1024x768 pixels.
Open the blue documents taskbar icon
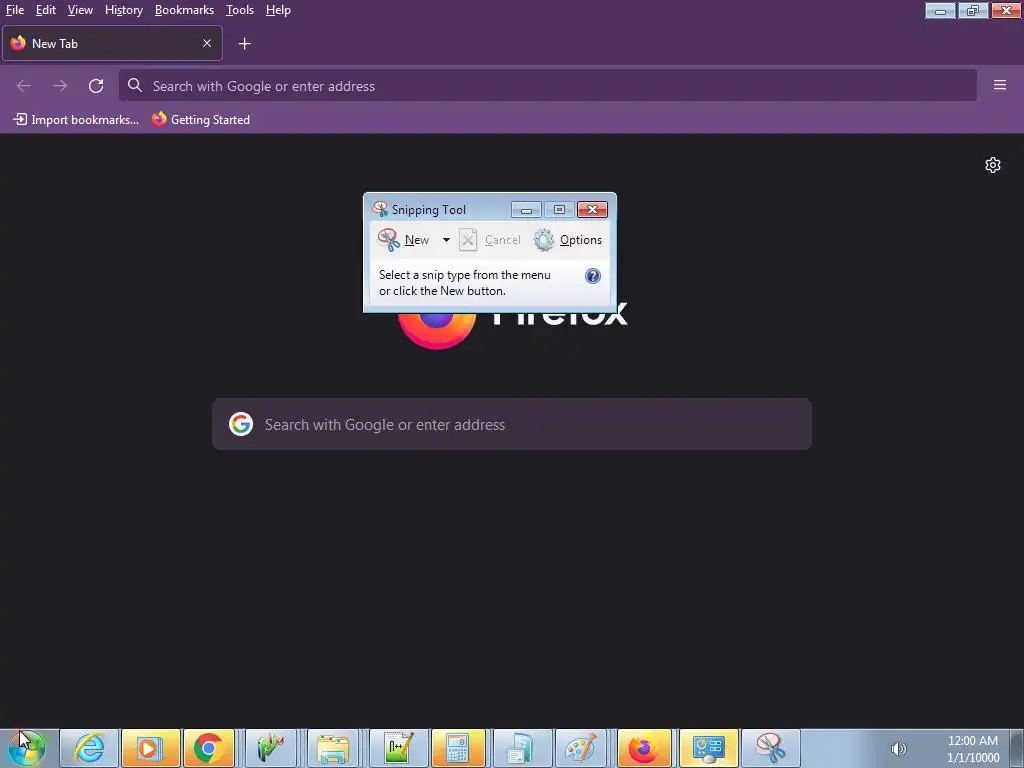click(520, 748)
